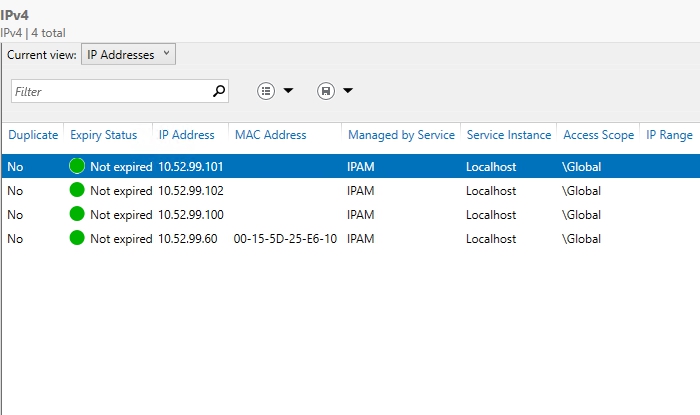Screen dimensions: 700x415
Task: Click green status icon for 10.52.99.101
Action: click(77, 166)
